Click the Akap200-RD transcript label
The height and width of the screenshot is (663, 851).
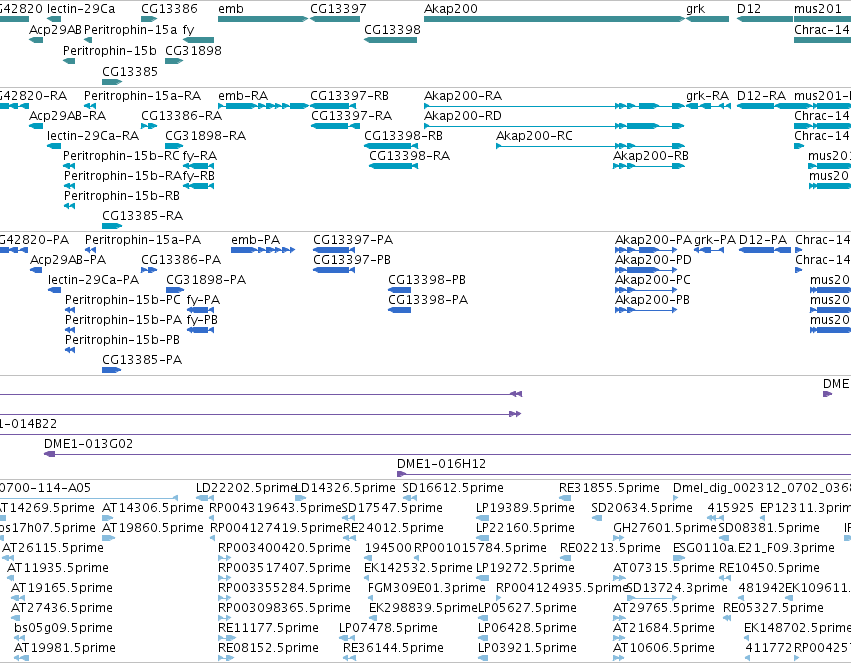tap(463, 116)
